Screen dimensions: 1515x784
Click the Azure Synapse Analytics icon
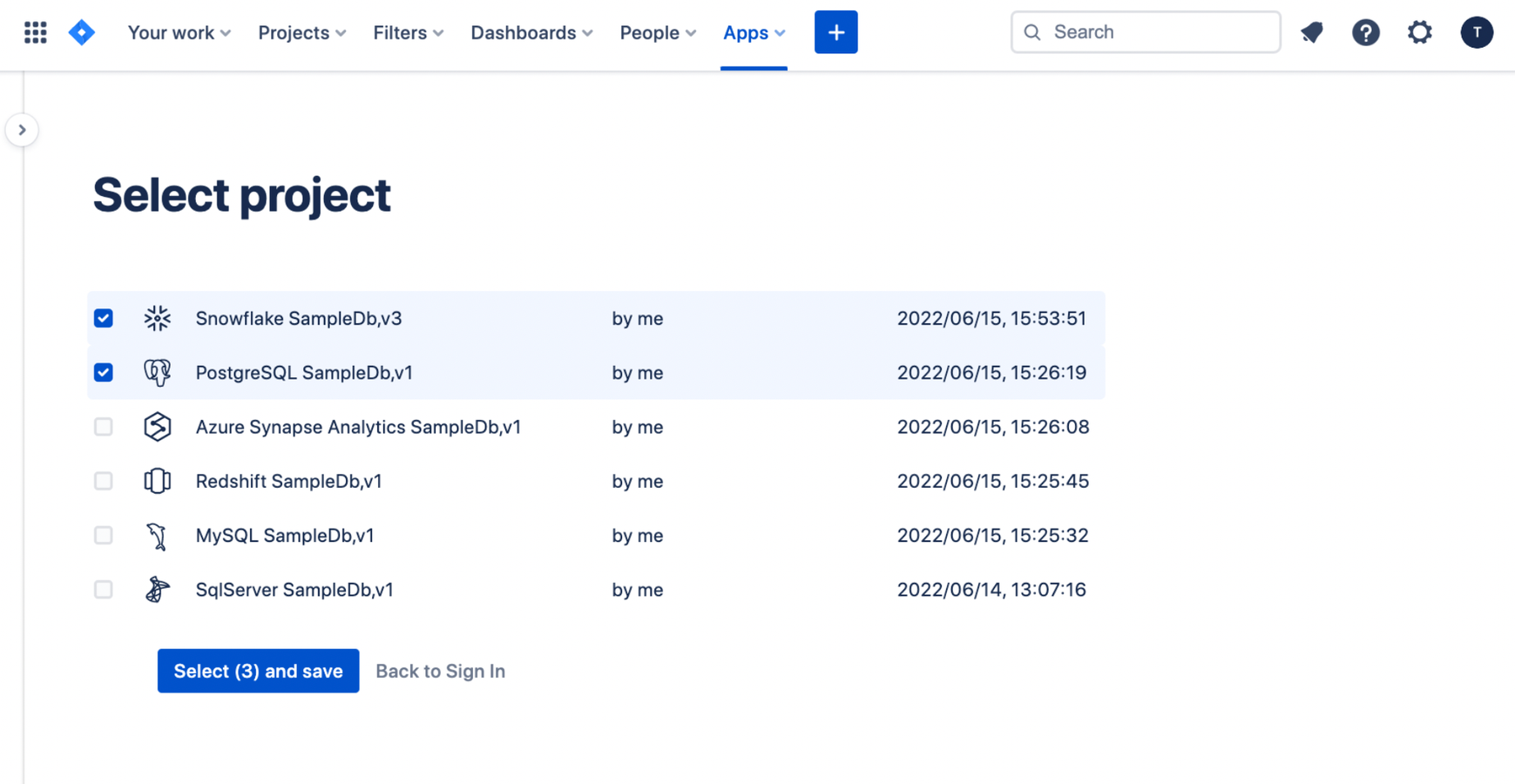[x=158, y=427]
